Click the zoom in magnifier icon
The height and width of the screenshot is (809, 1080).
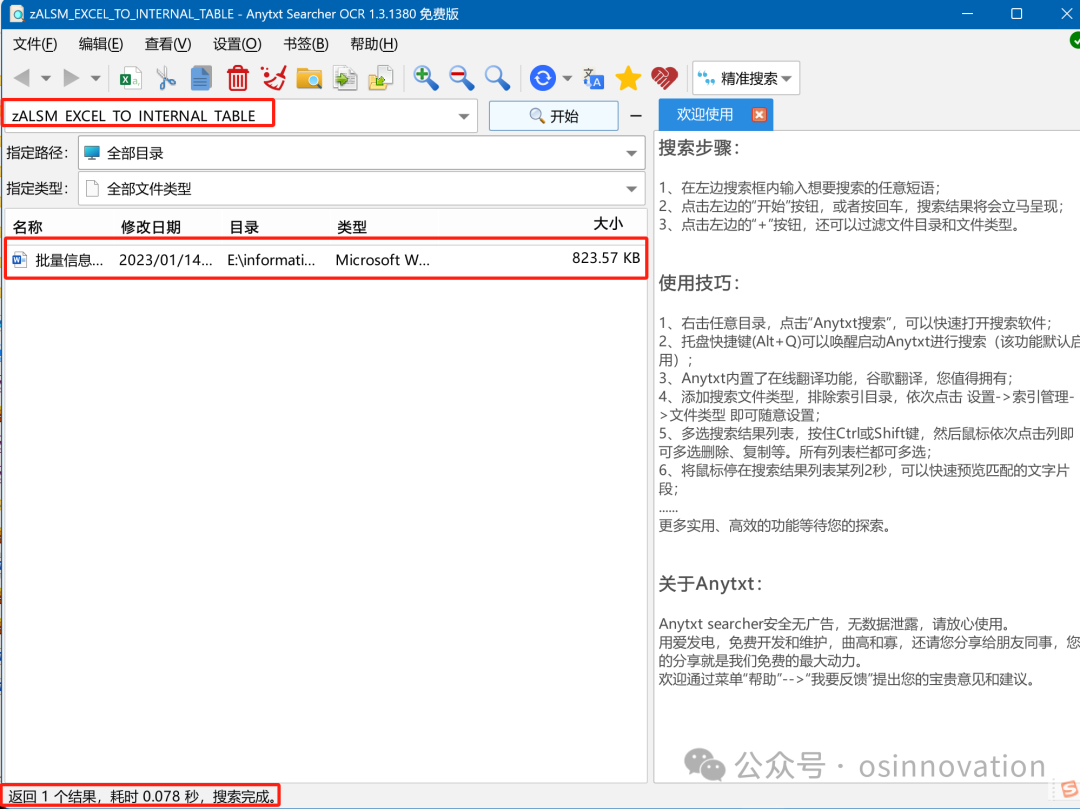point(425,78)
